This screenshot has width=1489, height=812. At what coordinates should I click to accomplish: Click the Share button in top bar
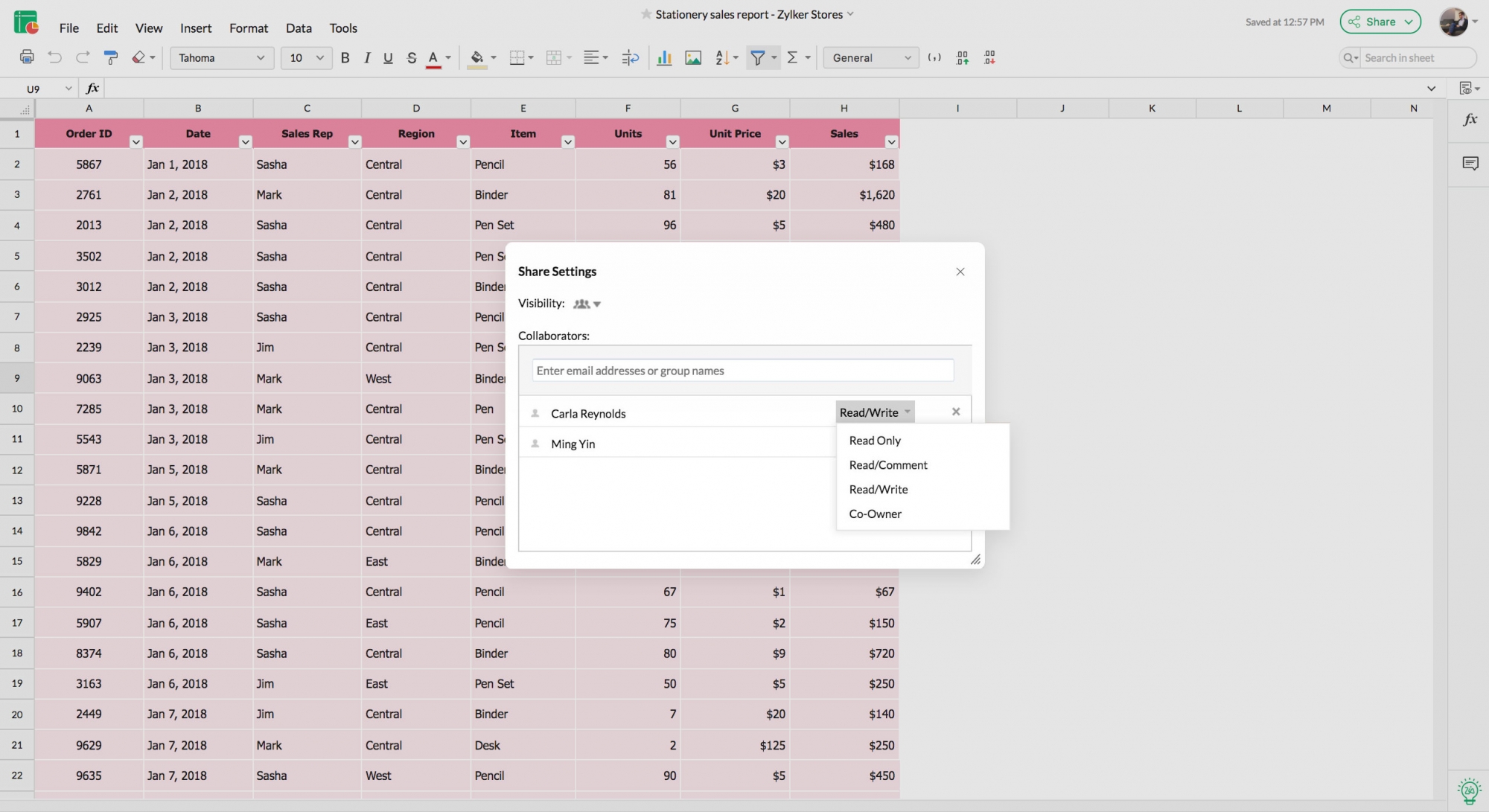pyautogui.click(x=1381, y=21)
